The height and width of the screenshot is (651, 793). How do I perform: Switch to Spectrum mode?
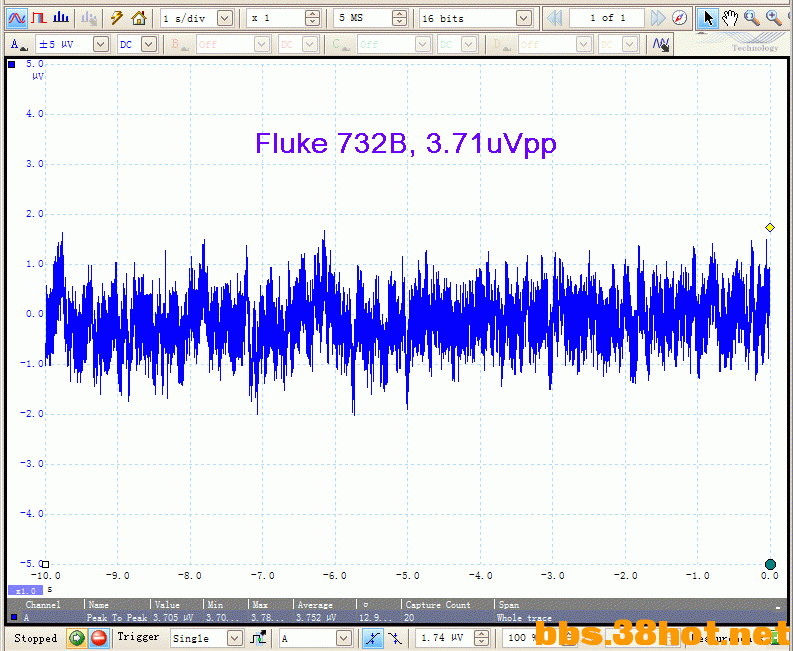click(x=61, y=19)
